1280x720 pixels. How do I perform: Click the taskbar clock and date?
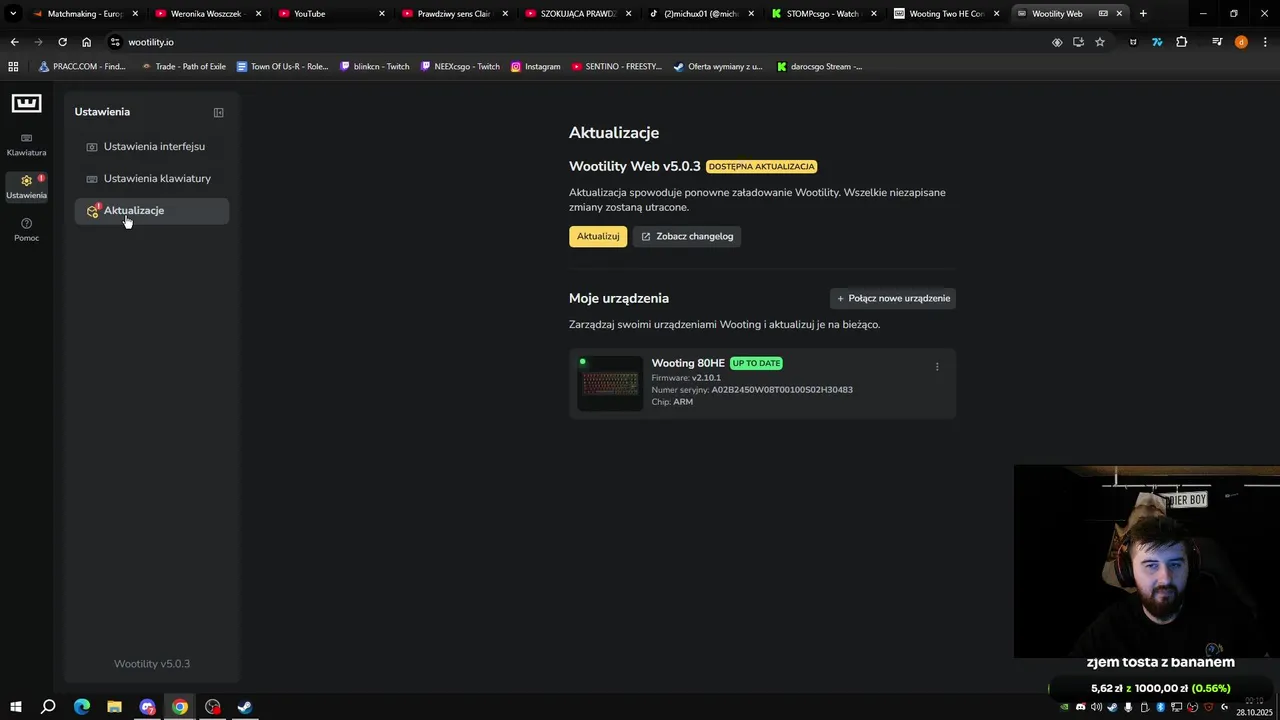(x=1254, y=707)
